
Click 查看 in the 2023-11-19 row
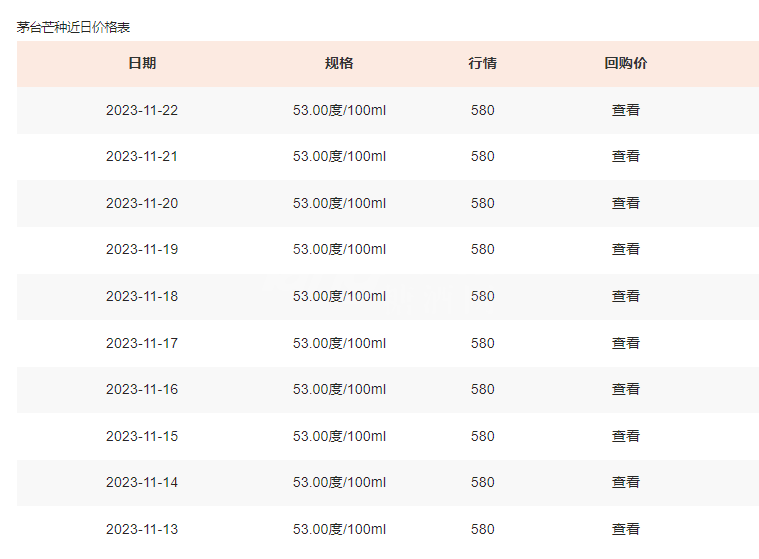[625, 249]
